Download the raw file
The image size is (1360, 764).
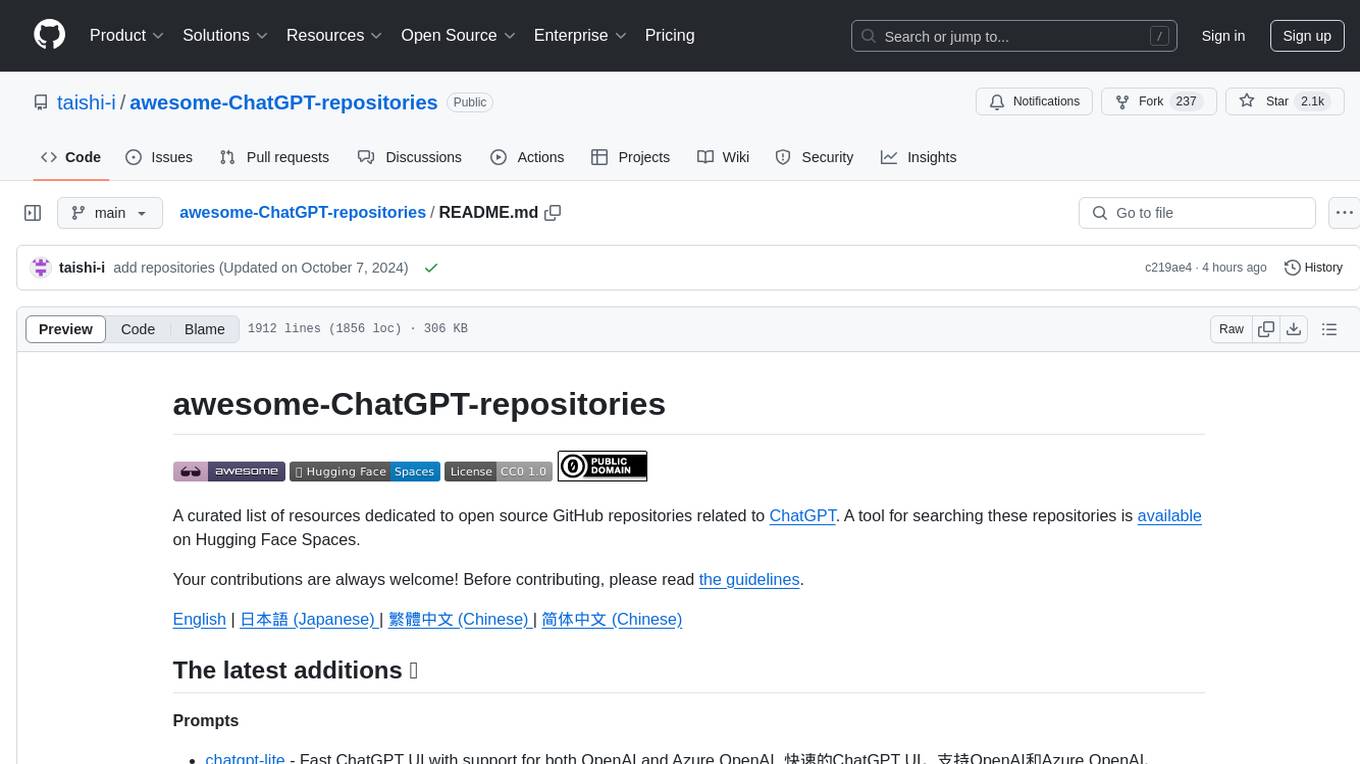[x=1294, y=329]
